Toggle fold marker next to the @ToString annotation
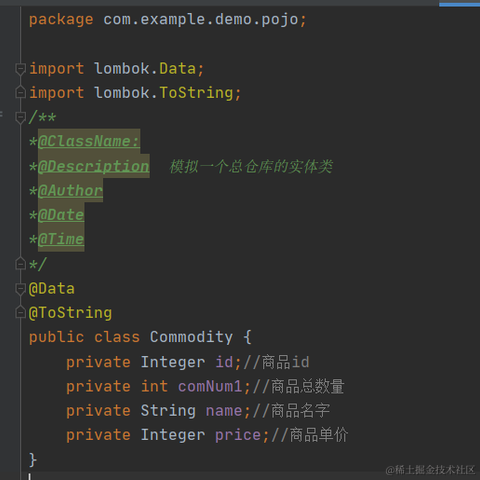 pyautogui.click(x=20, y=313)
